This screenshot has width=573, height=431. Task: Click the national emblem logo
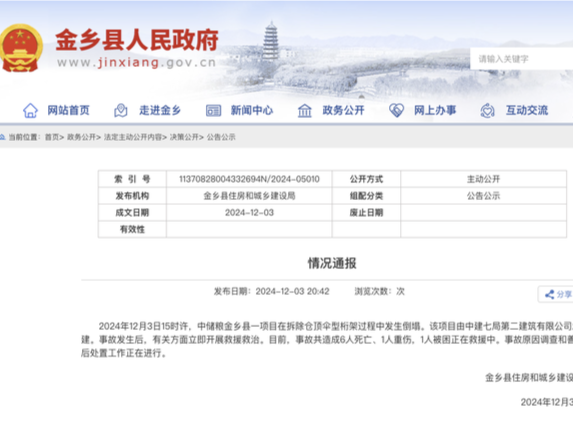click(21, 48)
